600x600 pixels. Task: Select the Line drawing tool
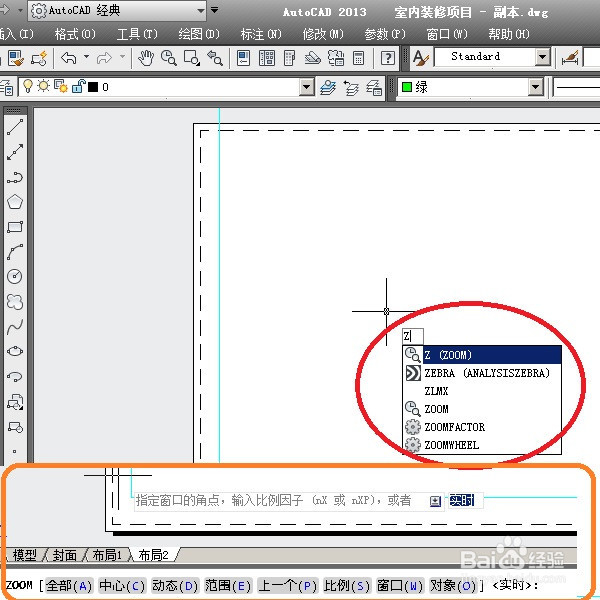pos(15,127)
